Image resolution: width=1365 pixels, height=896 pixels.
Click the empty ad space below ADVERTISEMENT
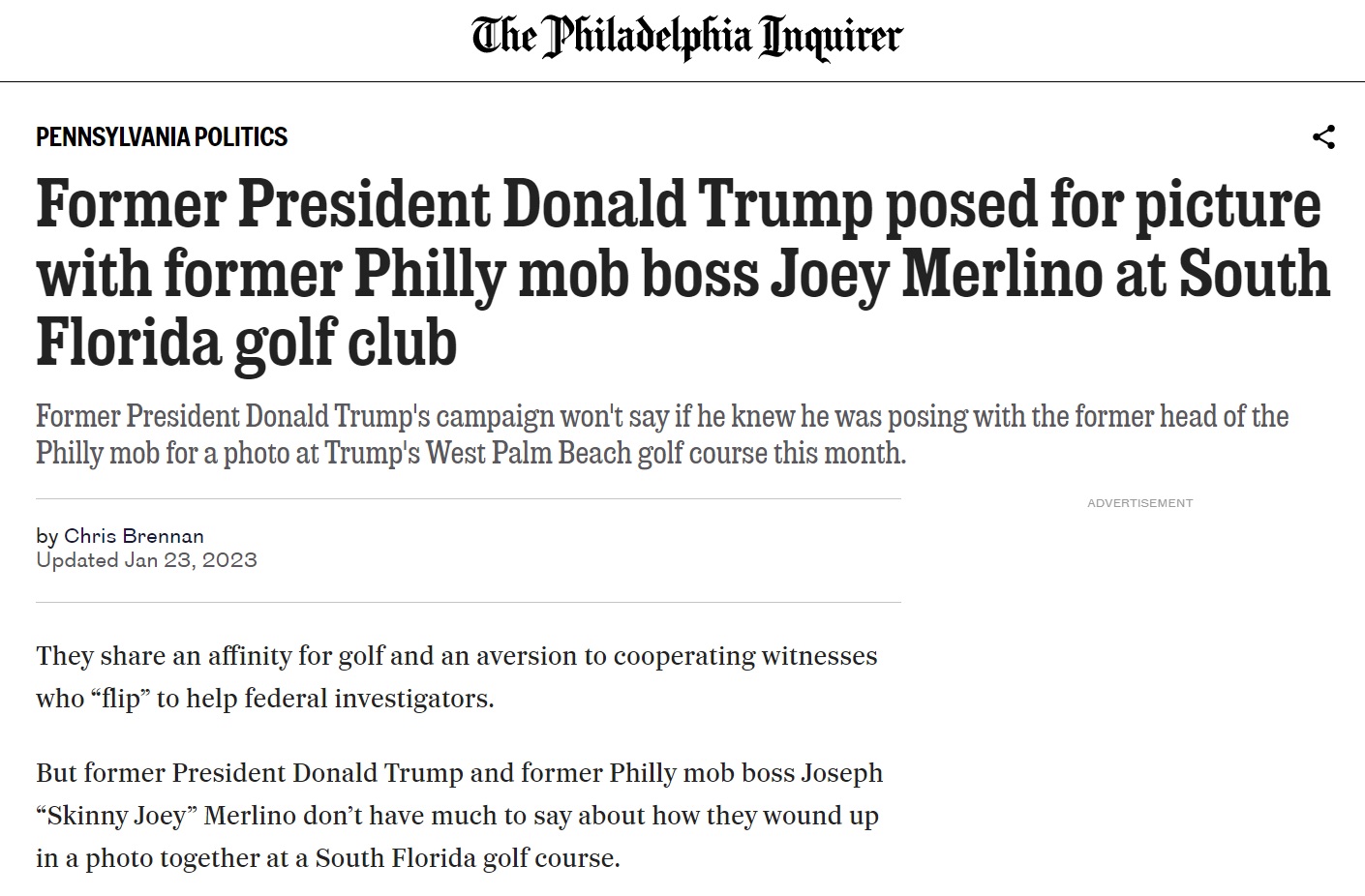[x=1139, y=677]
